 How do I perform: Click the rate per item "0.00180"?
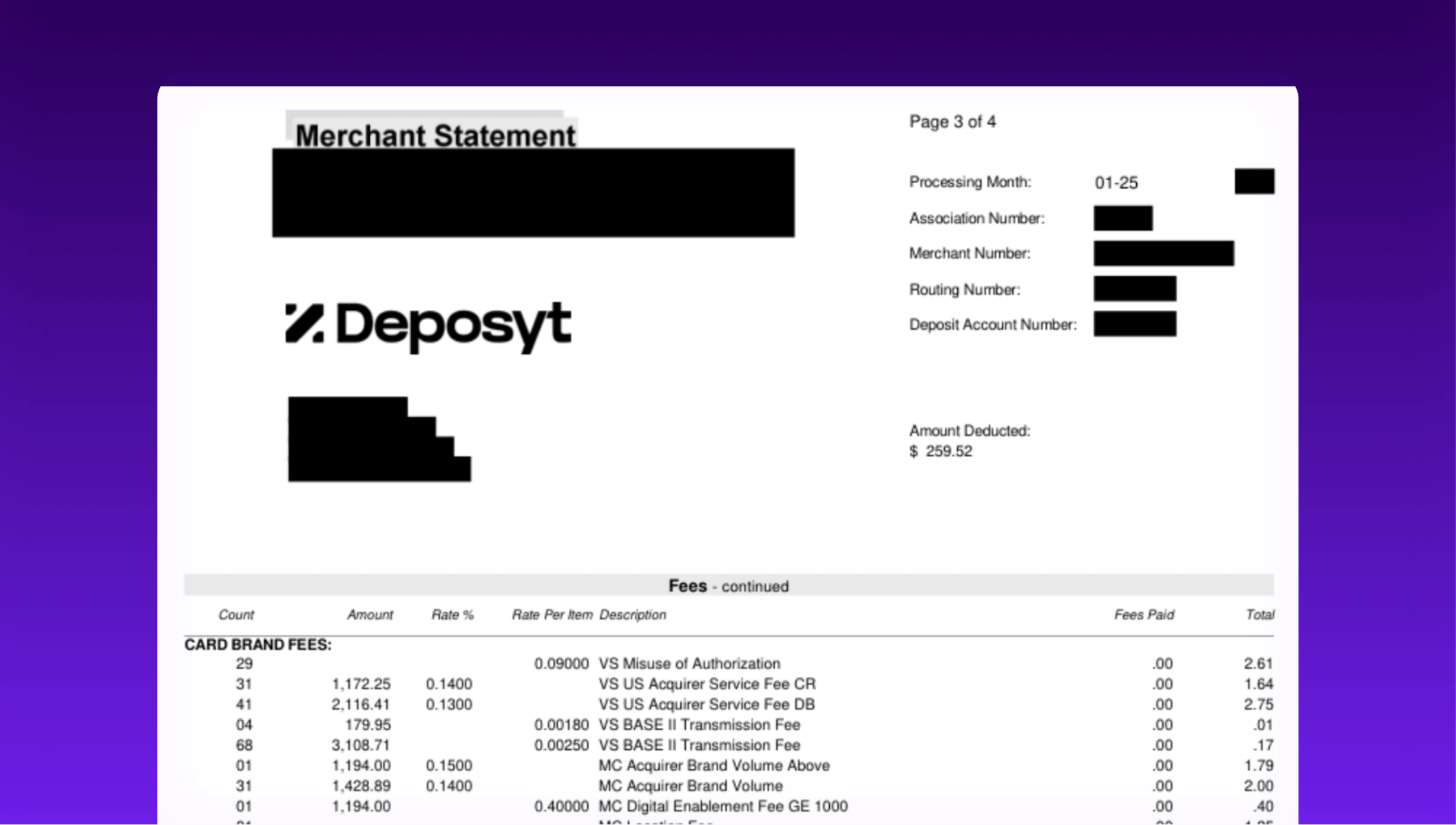pyautogui.click(x=561, y=725)
